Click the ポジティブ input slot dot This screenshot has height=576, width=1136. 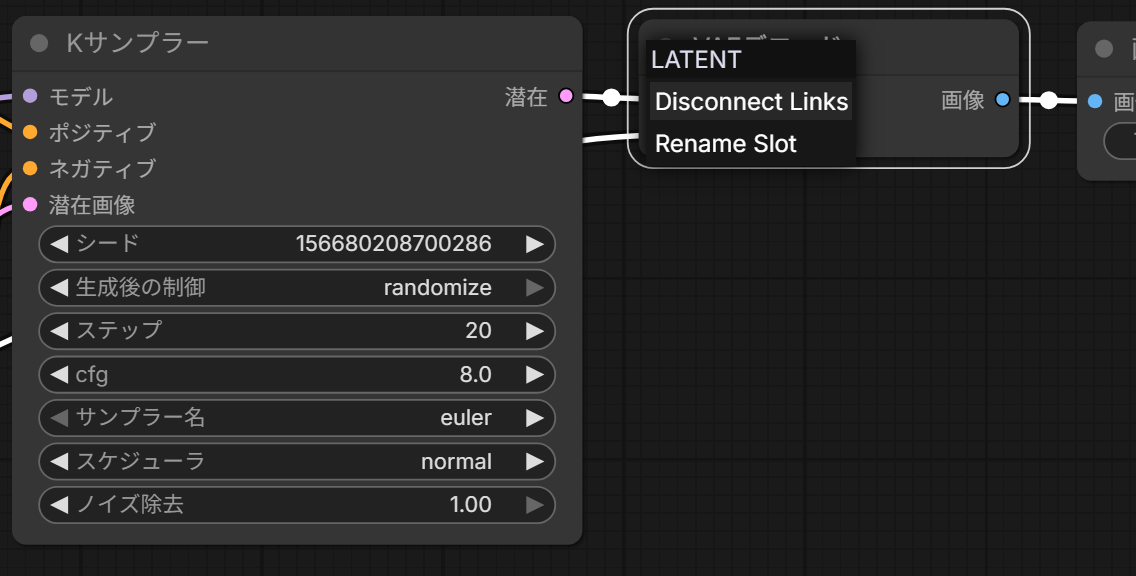tap(30, 132)
